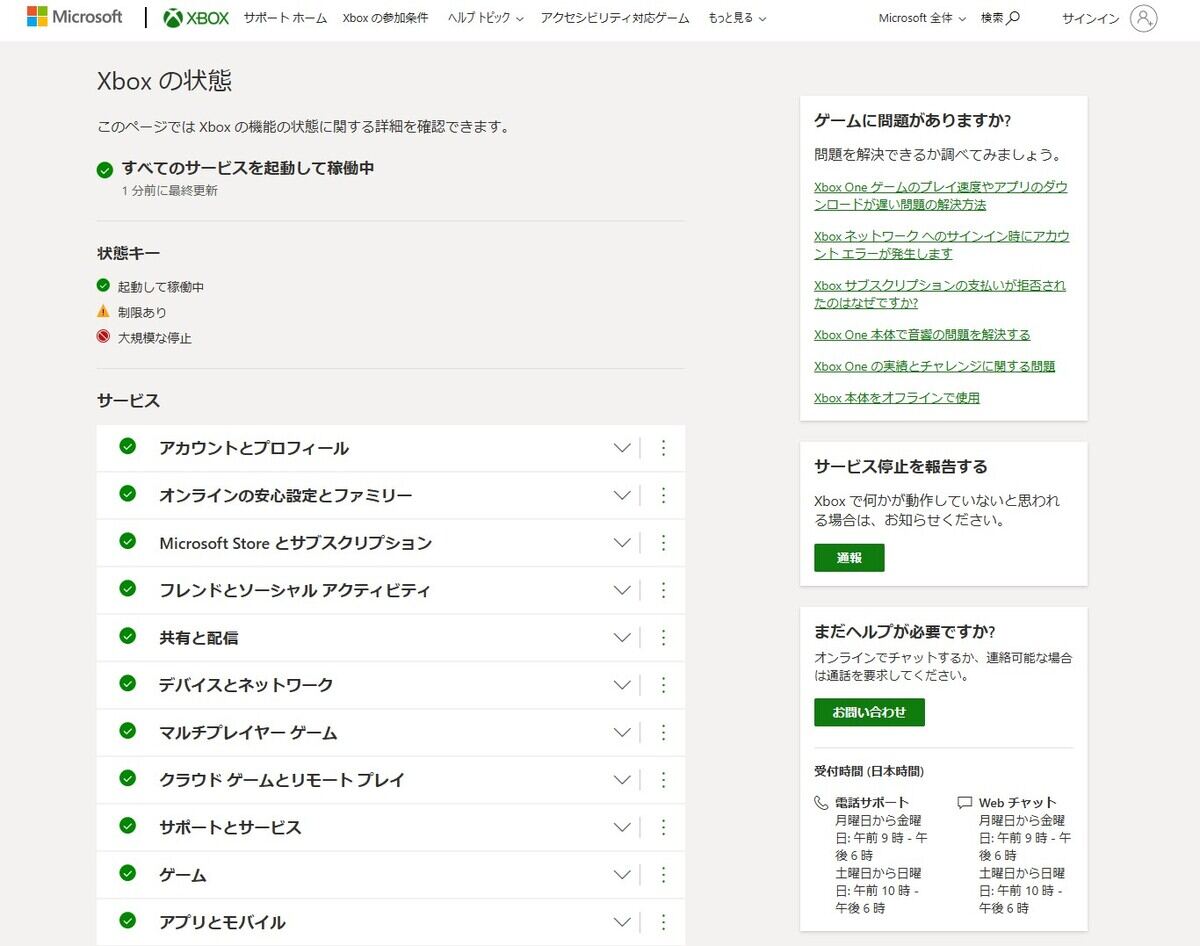Click the Xbox の状態 page heading
The height and width of the screenshot is (946, 1200).
click(x=164, y=81)
